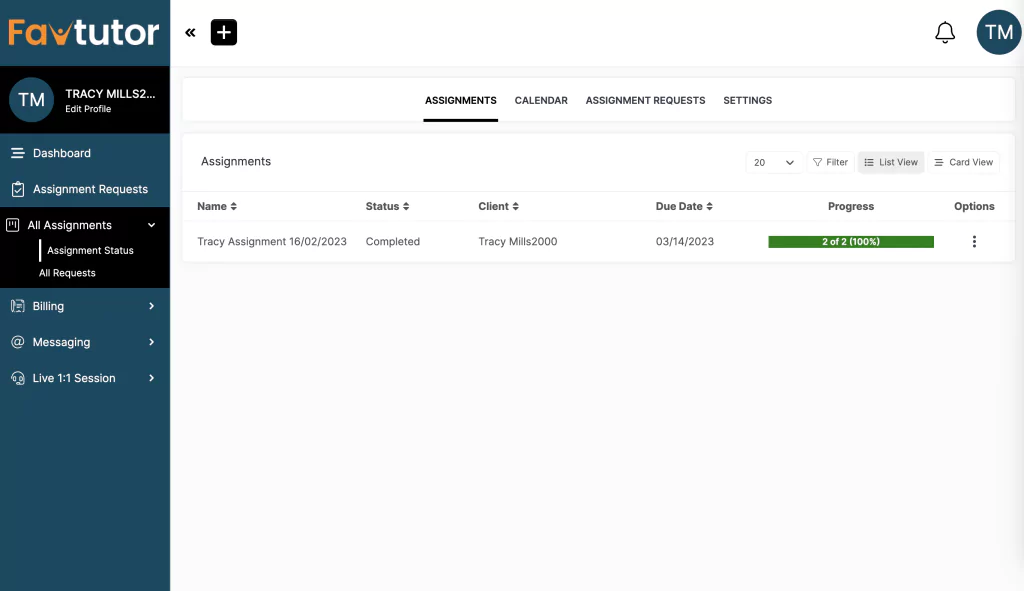Open Billing label in sidebar
The width and height of the screenshot is (1024, 591).
[x=48, y=306]
